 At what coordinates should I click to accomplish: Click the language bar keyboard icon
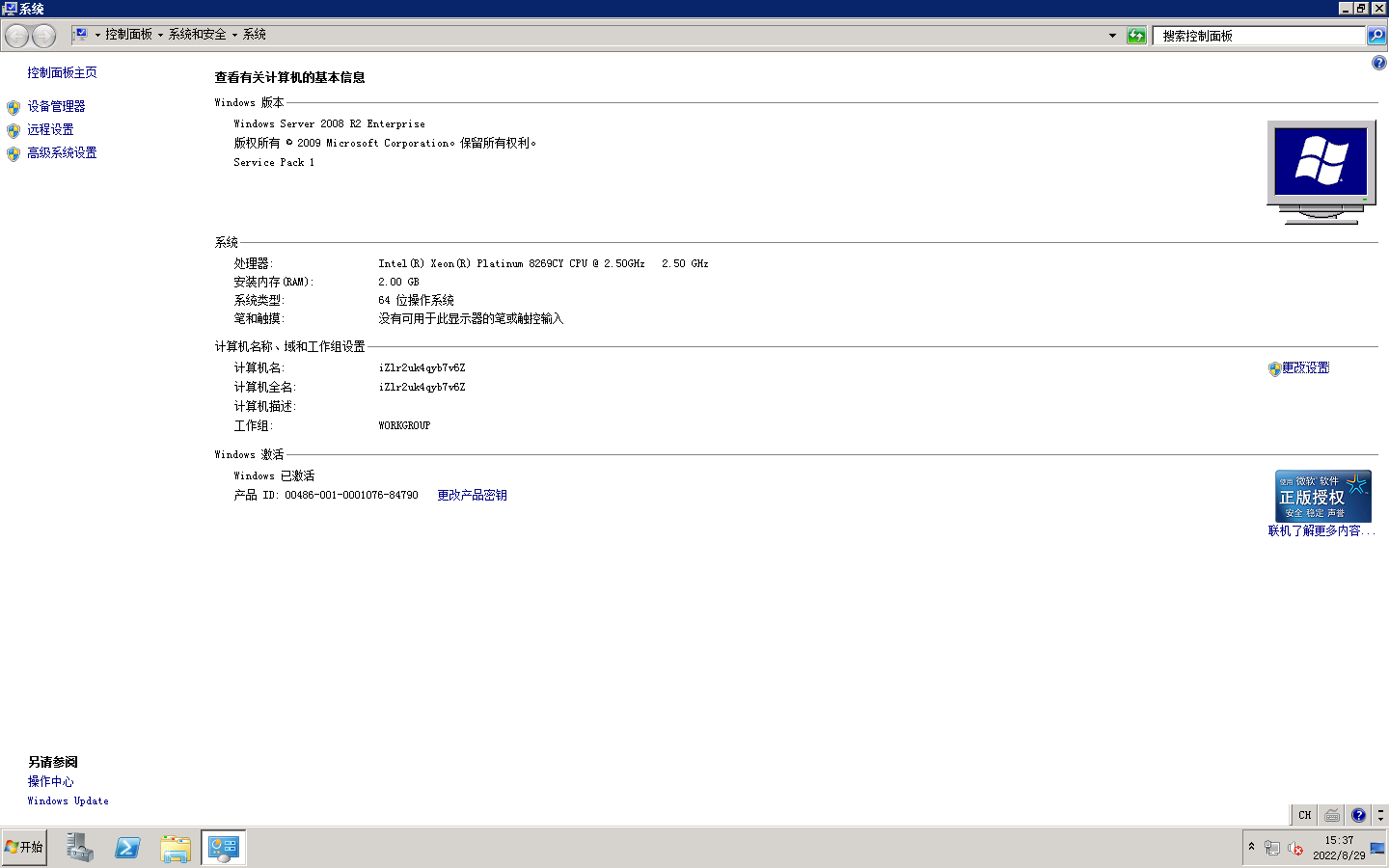coord(1331,815)
